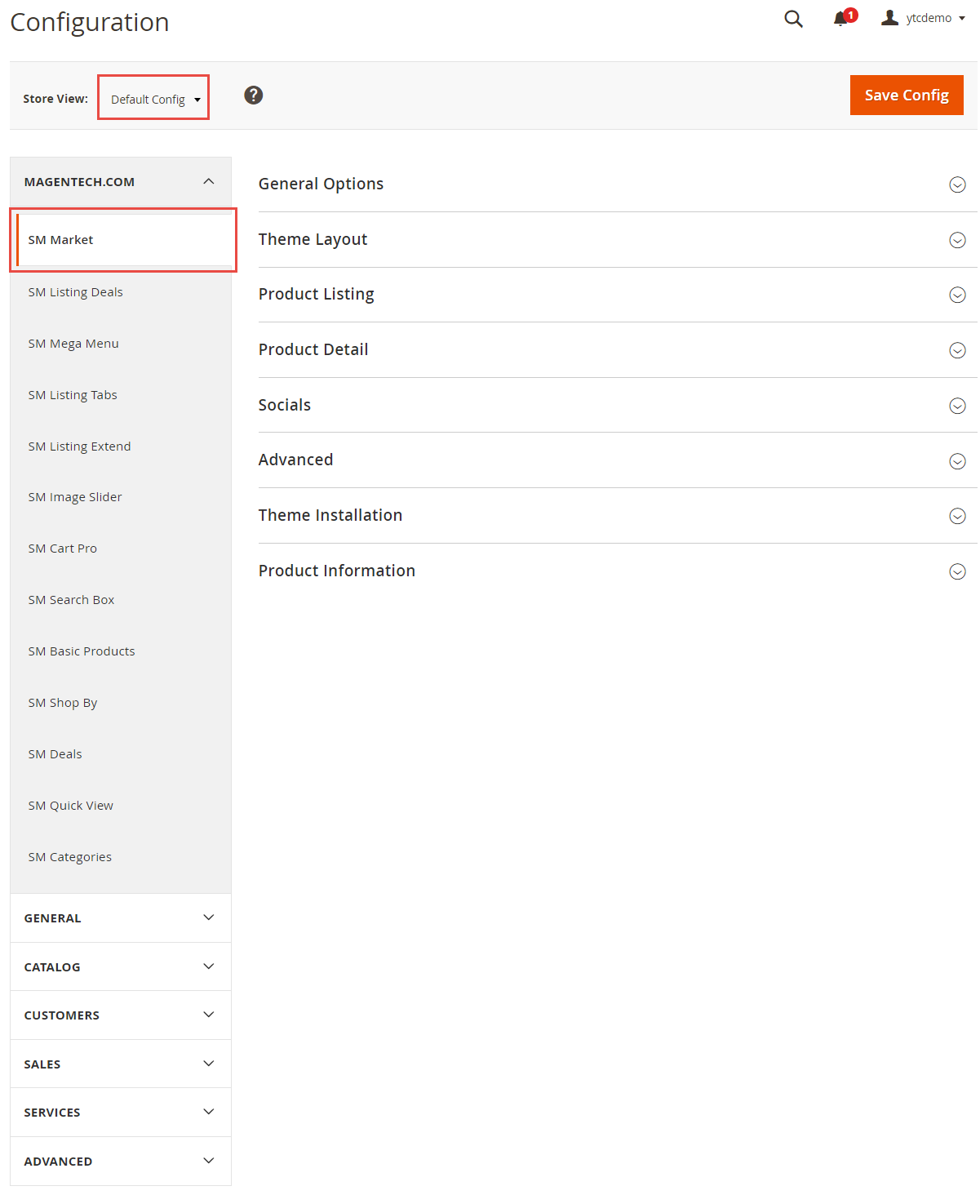Click the Save Config button

[907, 95]
